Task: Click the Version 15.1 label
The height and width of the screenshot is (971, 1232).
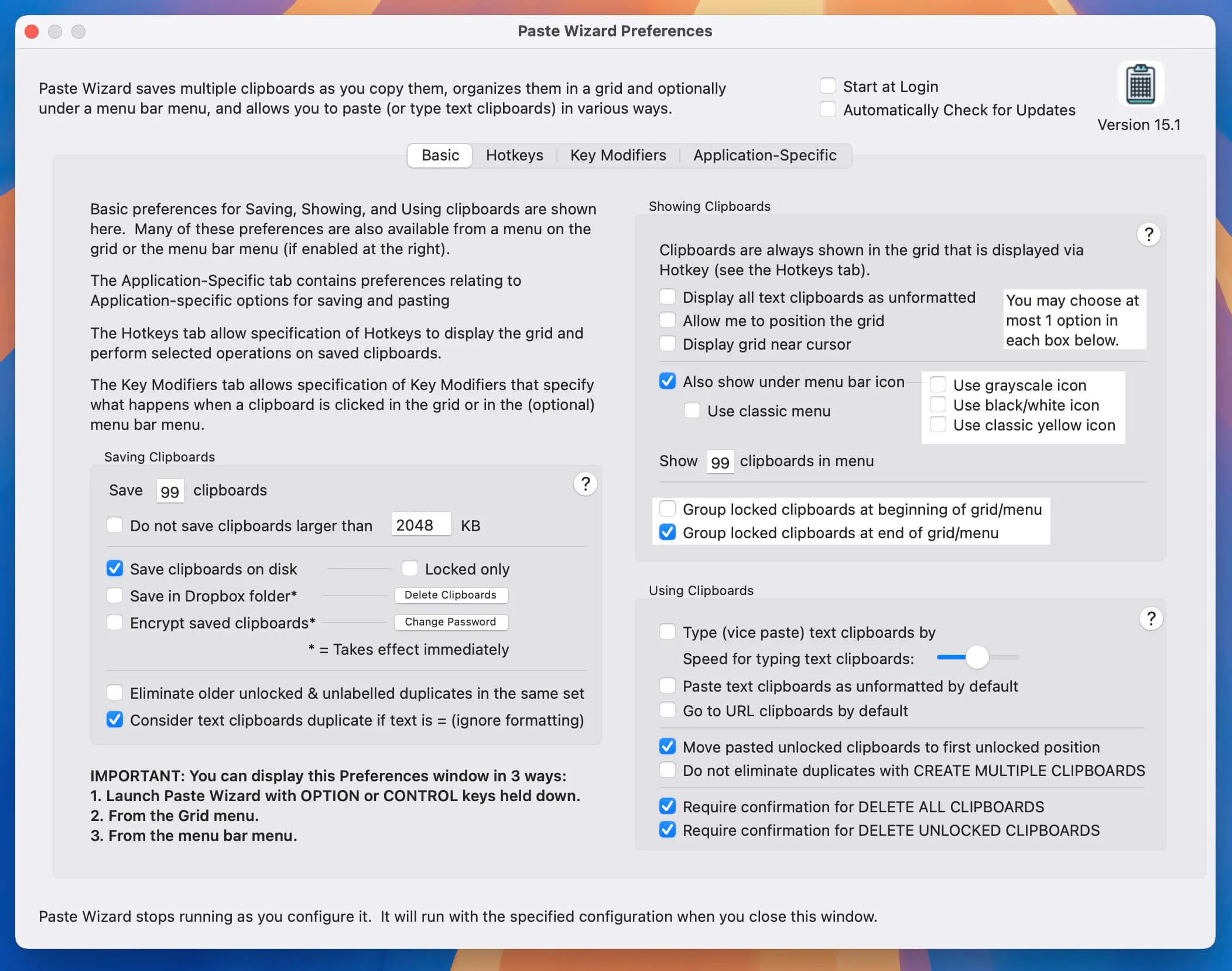Action: pos(1139,125)
